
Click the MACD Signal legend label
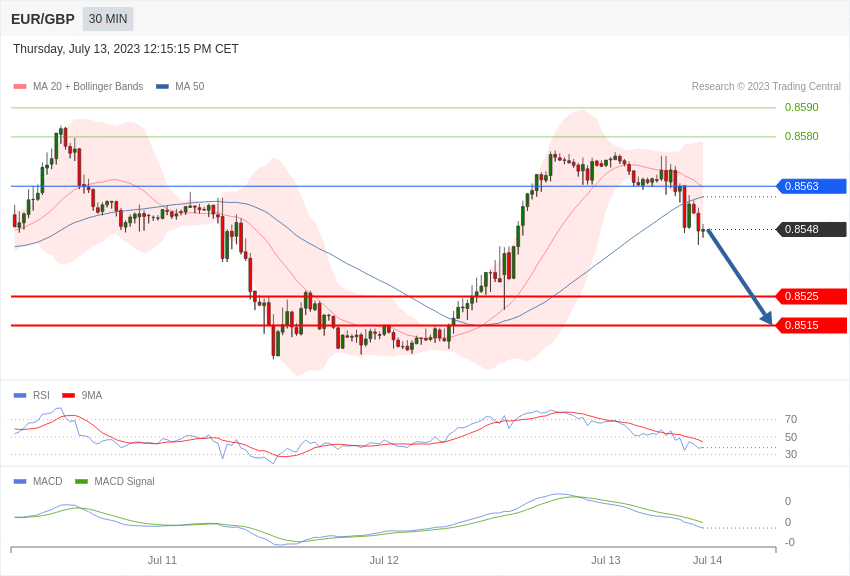pyautogui.click(x=124, y=481)
